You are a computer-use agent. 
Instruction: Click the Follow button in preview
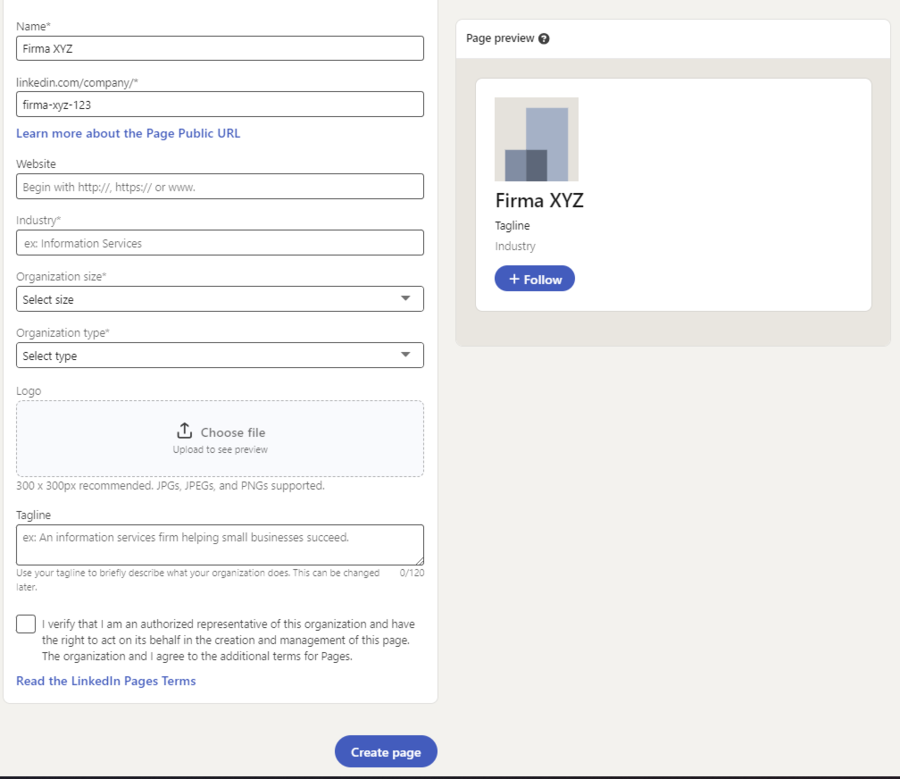pyautogui.click(x=534, y=279)
